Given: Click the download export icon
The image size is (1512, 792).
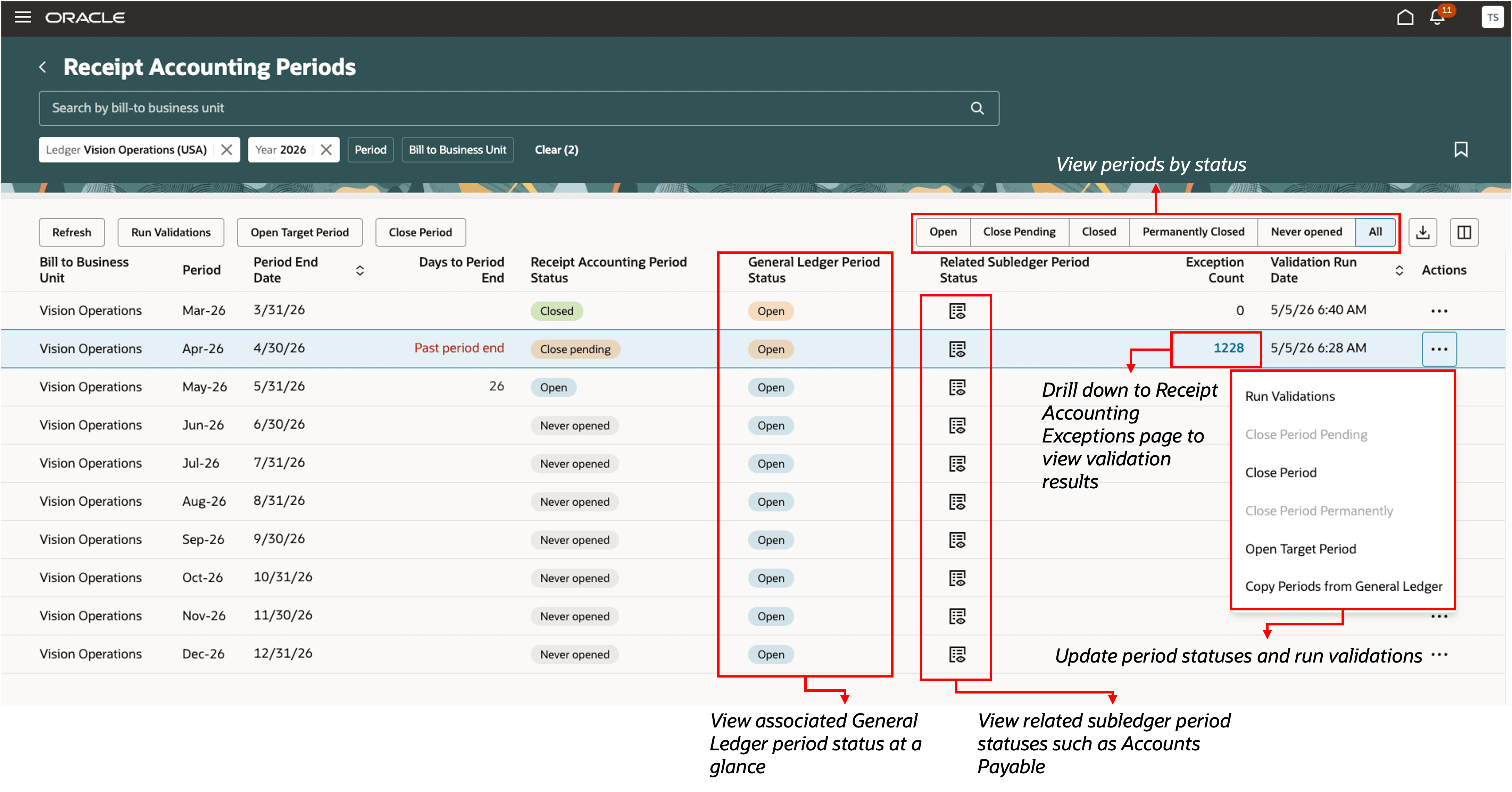Looking at the screenshot, I should tap(1422, 232).
